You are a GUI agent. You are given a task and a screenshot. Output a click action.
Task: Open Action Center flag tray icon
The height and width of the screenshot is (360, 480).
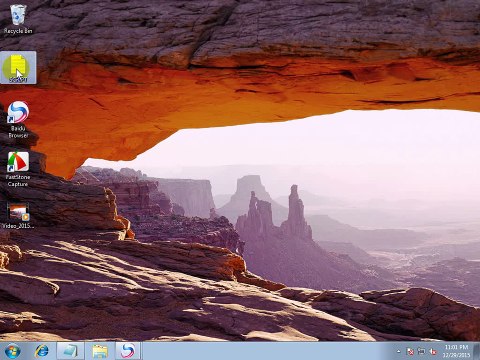click(411, 351)
